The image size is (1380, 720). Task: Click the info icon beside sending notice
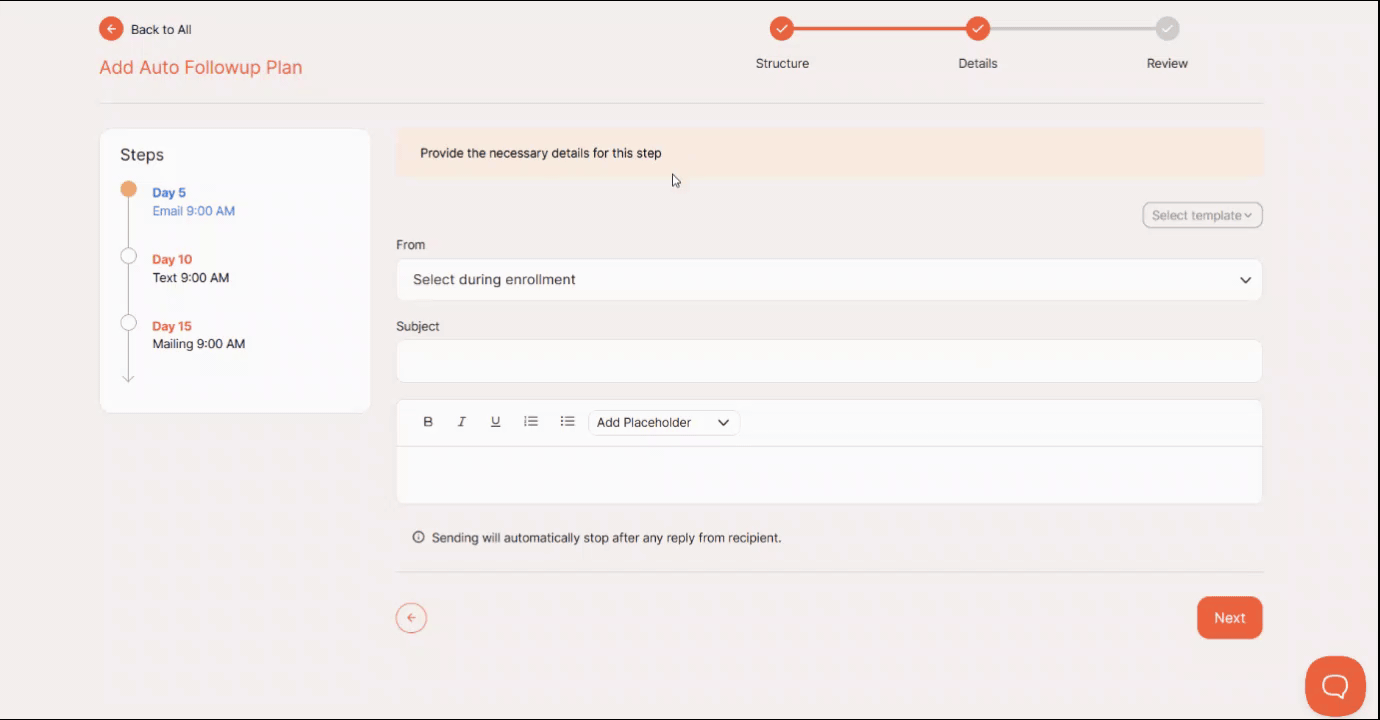pyautogui.click(x=418, y=537)
